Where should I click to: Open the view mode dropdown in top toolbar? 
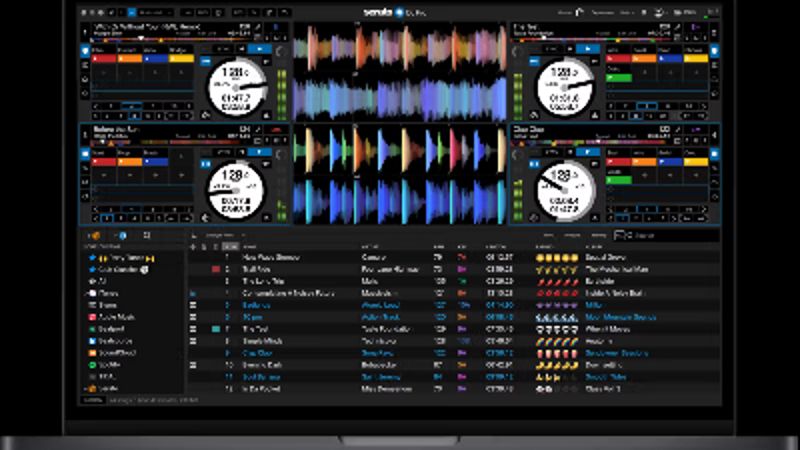[x=155, y=12]
